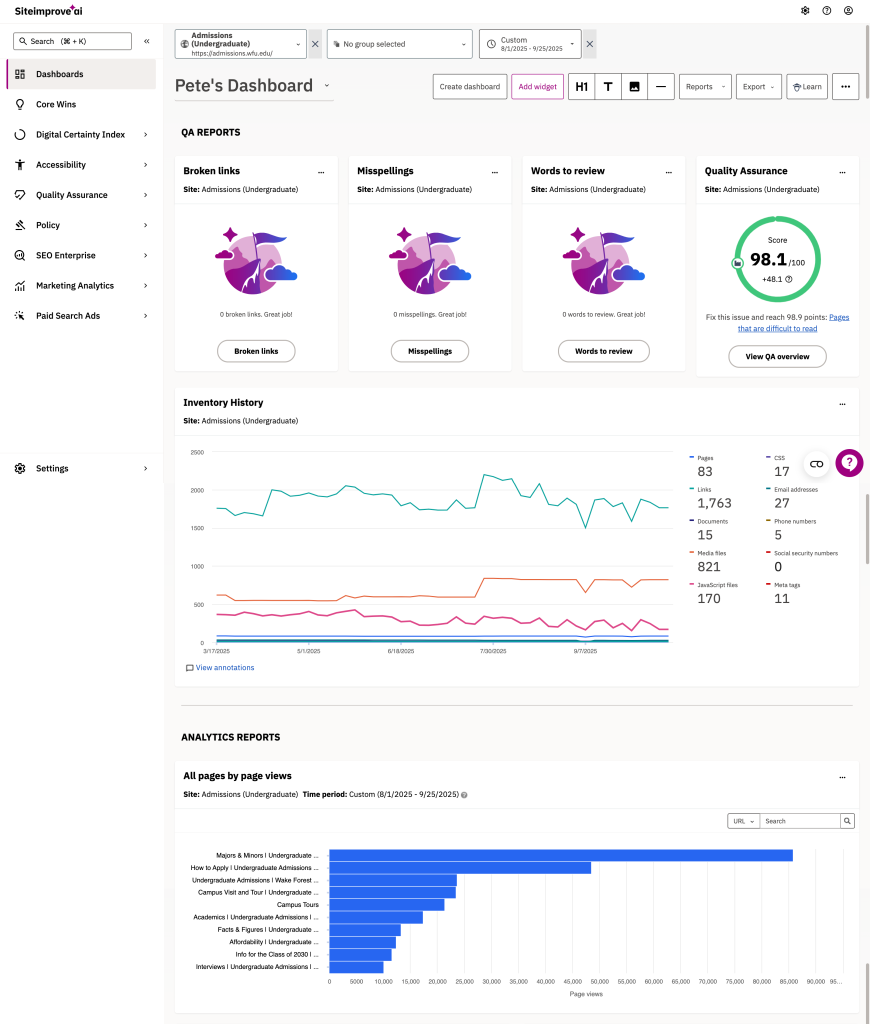Collapse the sidebar with double-chevron icon
Screen dimensions: 870x1024
coord(147,41)
